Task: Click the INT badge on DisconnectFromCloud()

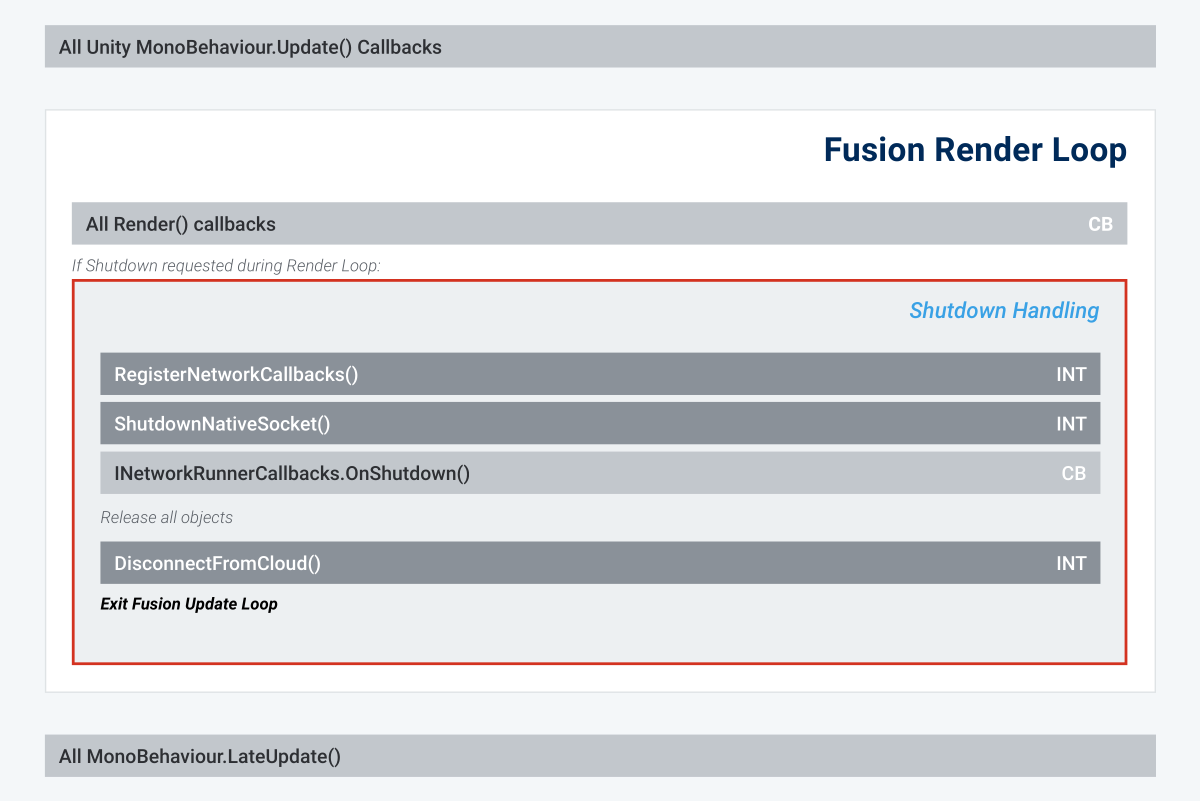Action: pos(1072,563)
